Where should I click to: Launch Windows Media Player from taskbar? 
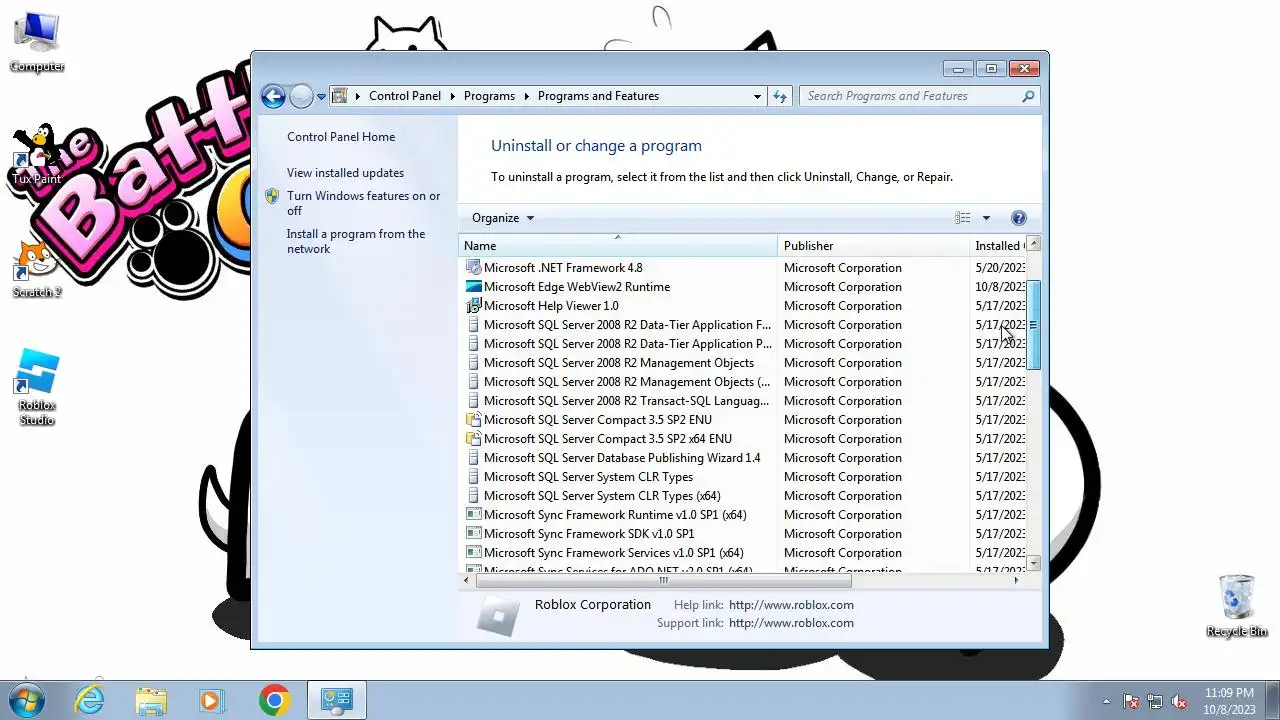pos(211,701)
